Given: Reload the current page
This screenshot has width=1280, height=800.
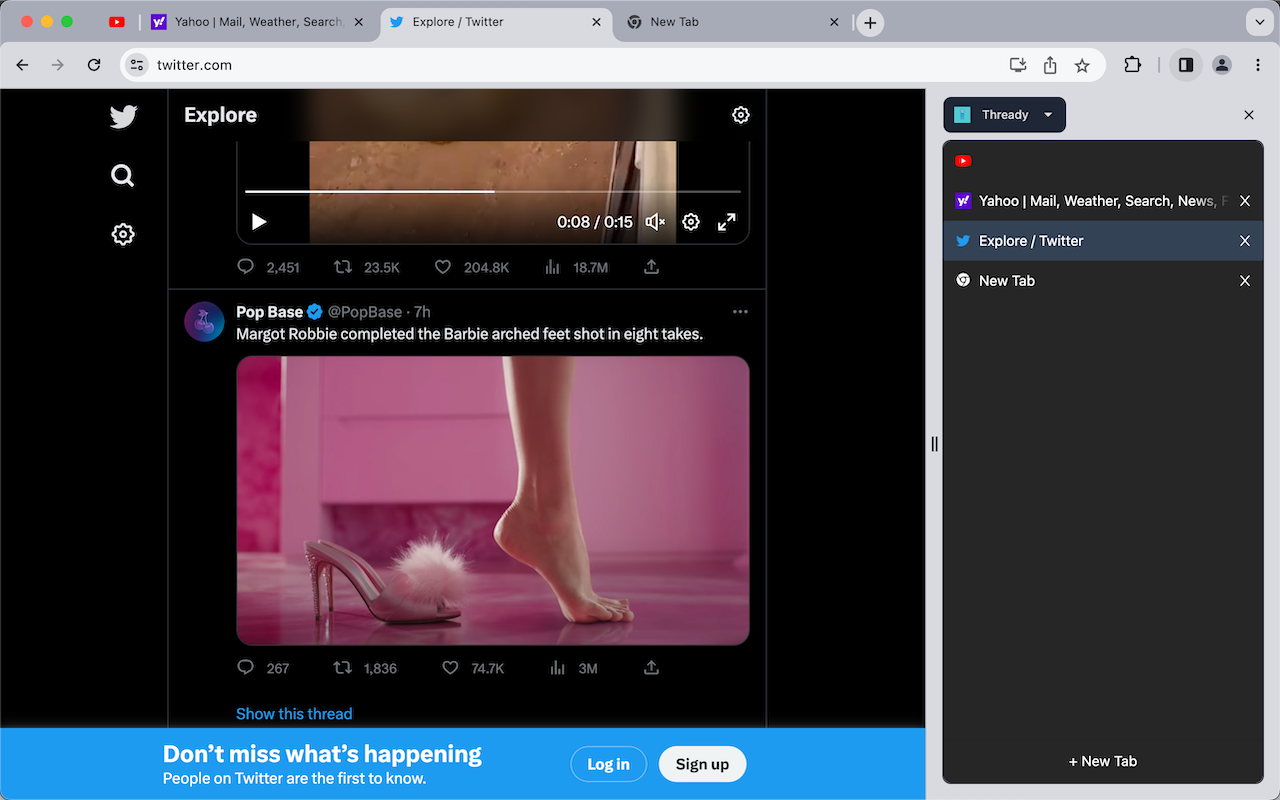Looking at the screenshot, I should [x=94, y=65].
